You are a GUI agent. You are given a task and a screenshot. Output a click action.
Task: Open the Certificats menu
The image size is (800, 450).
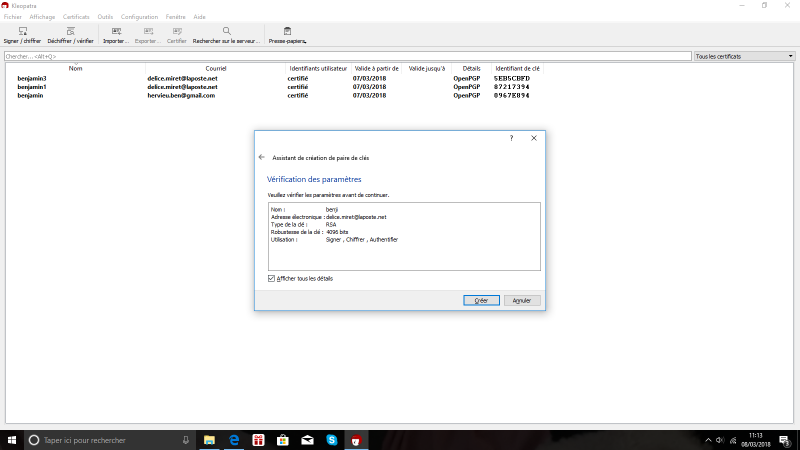coord(75,17)
